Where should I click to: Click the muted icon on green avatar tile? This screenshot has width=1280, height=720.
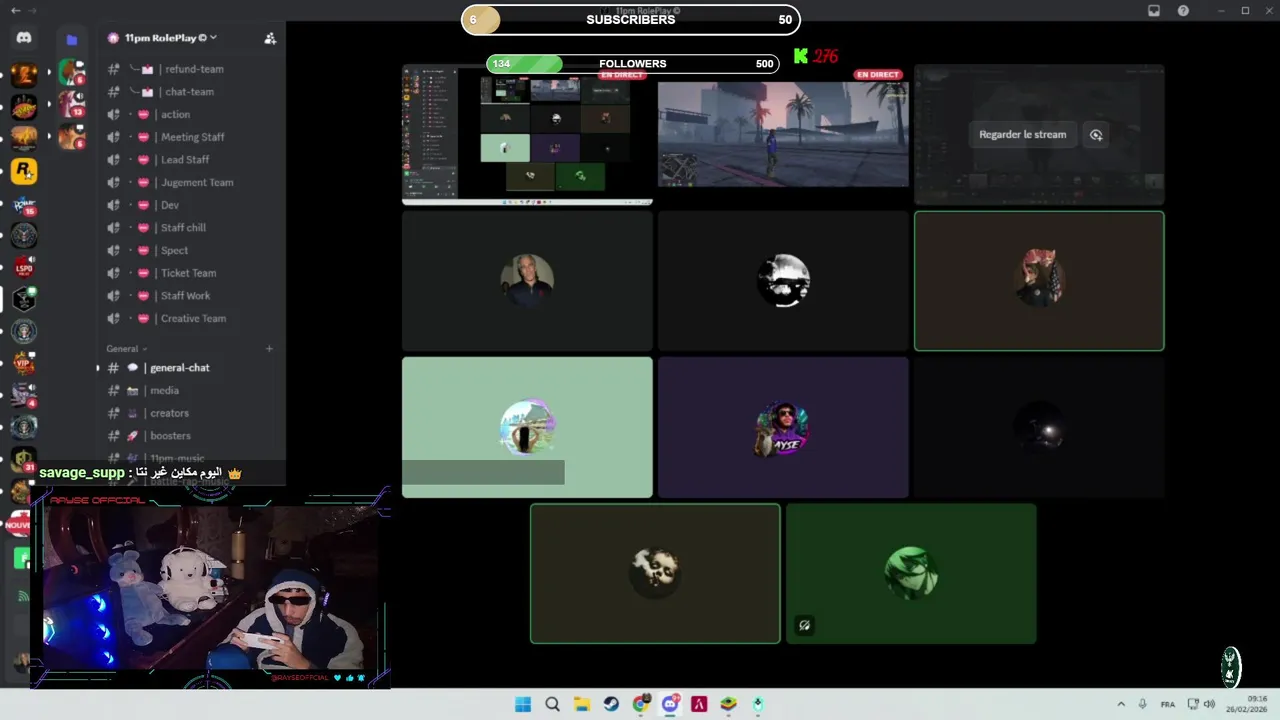click(x=804, y=626)
